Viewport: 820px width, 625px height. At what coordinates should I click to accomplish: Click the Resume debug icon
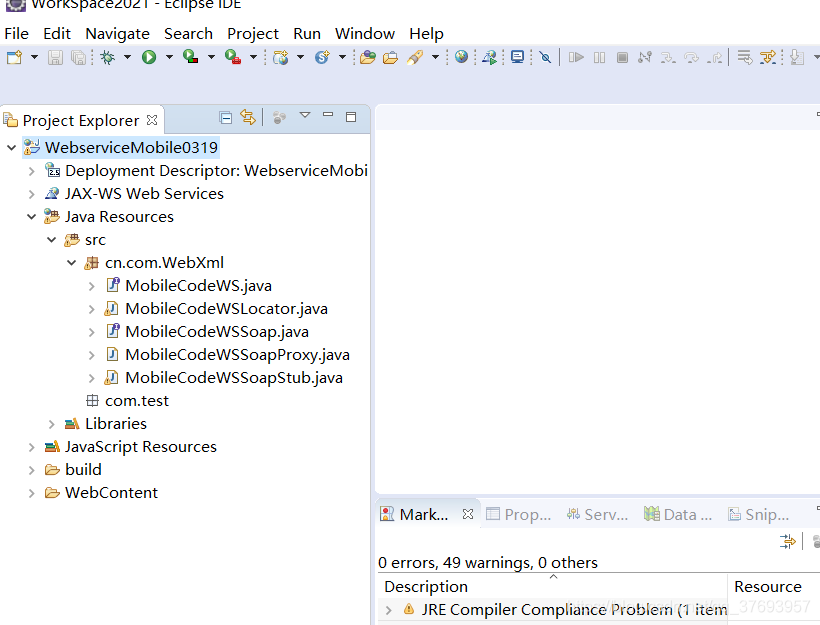pos(576,57)
